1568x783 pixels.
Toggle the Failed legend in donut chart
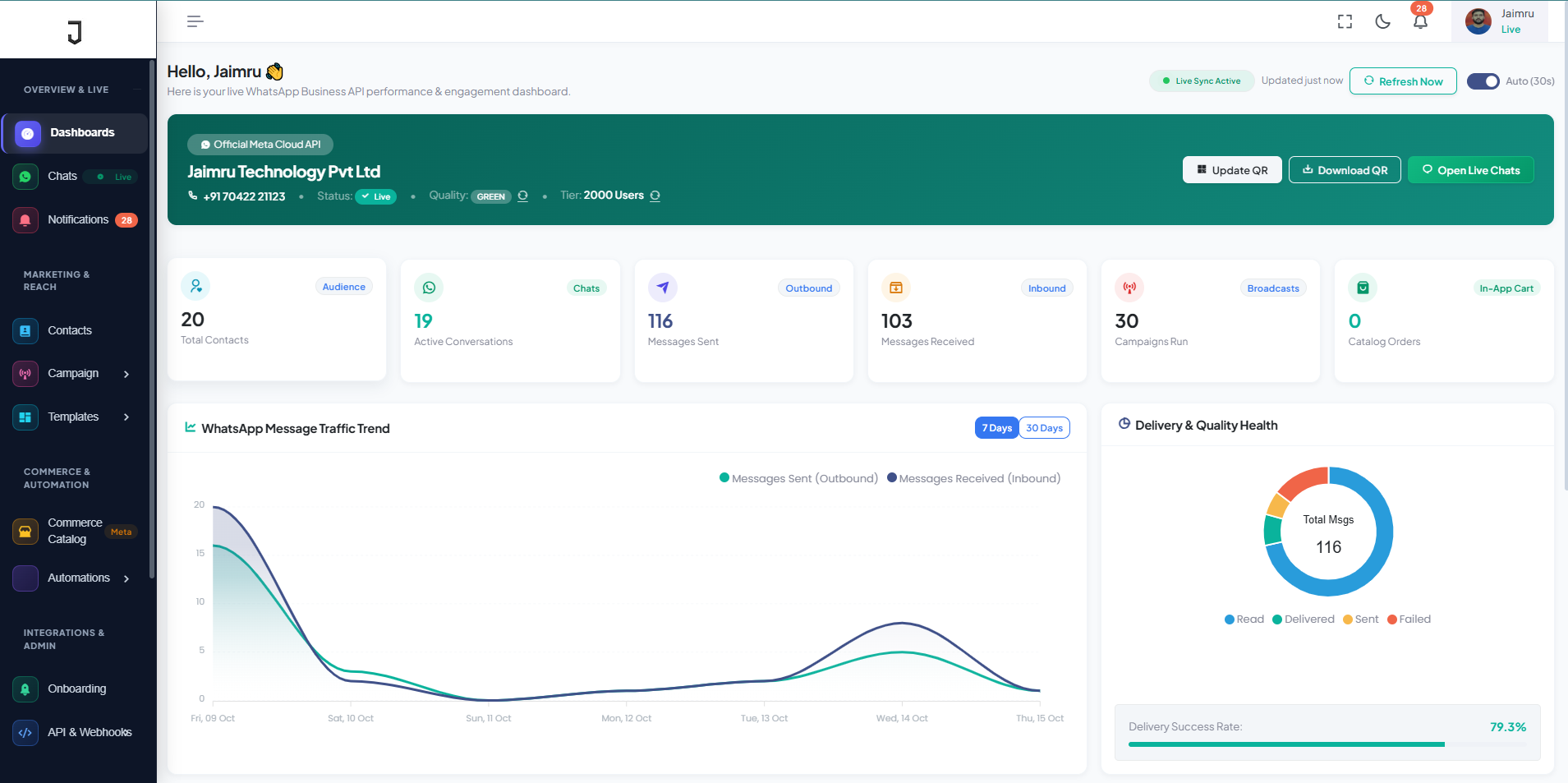pyautogui.click(x=1409, y=619)
